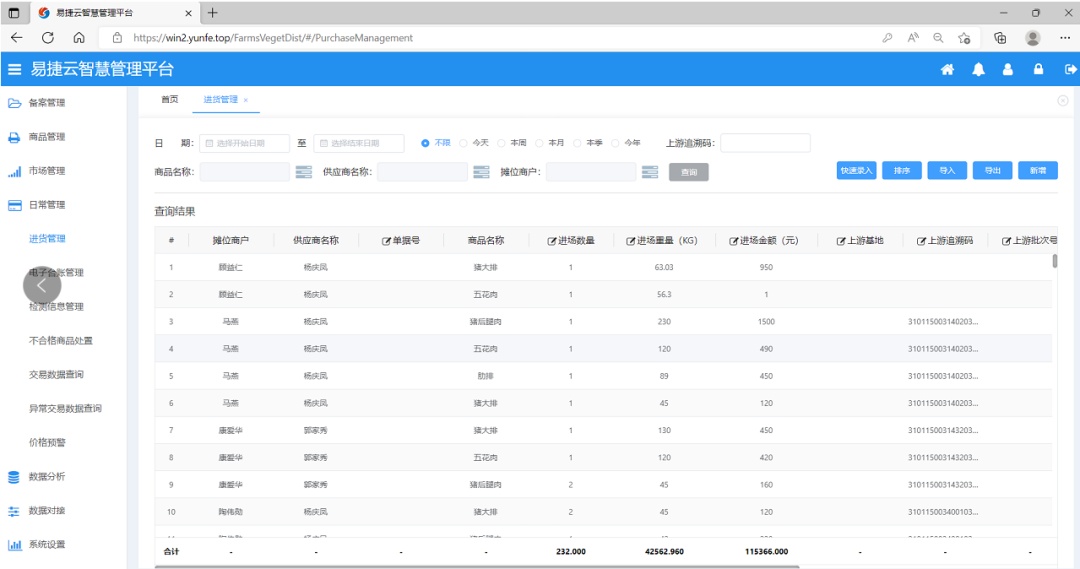Screen dimensions: 1080x569
Task: Click the table's vertical scrollbar thumb
Action: (x=1055, y=261)
